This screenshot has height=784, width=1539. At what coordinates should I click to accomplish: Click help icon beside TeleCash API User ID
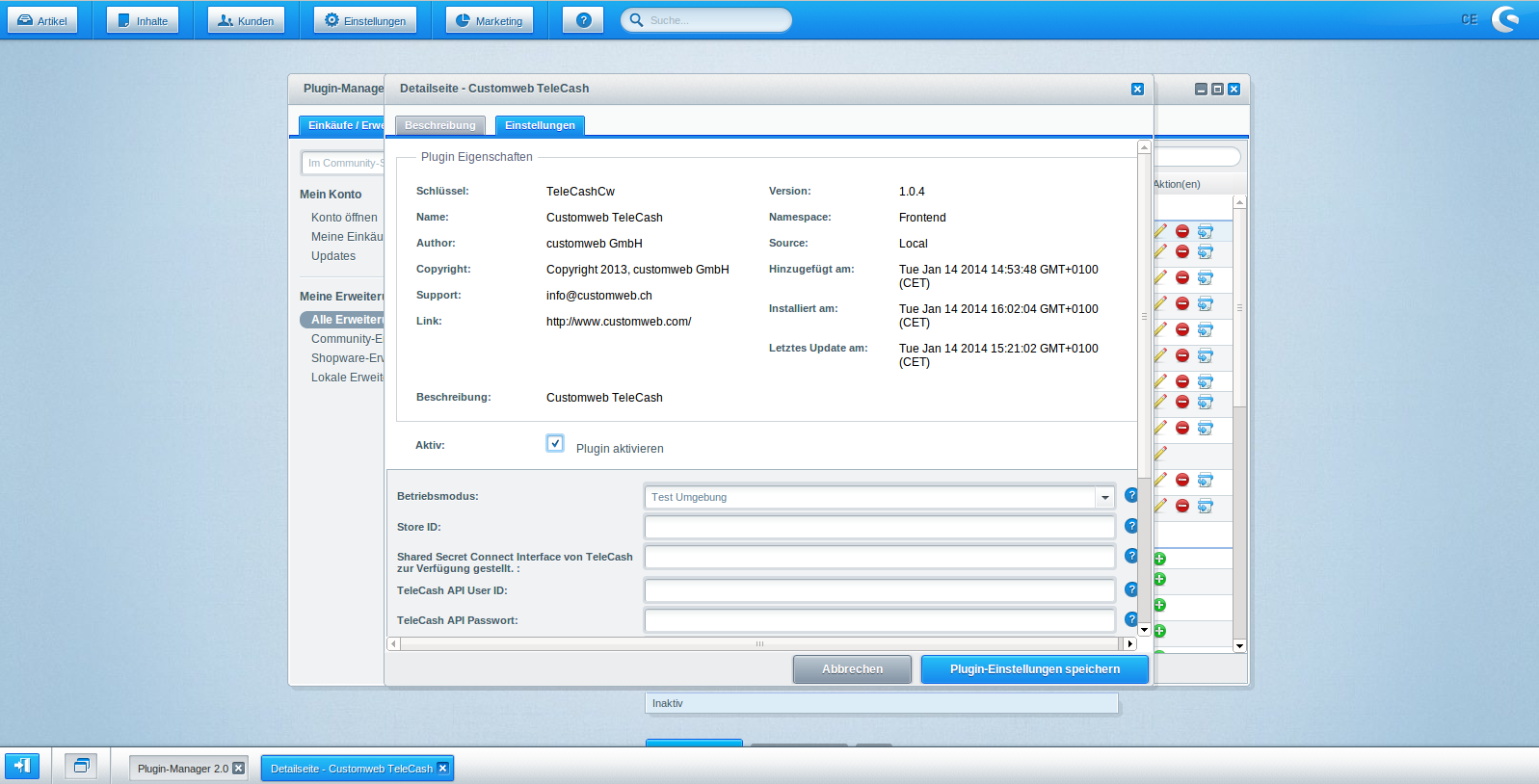click(x=1131, y=589)
